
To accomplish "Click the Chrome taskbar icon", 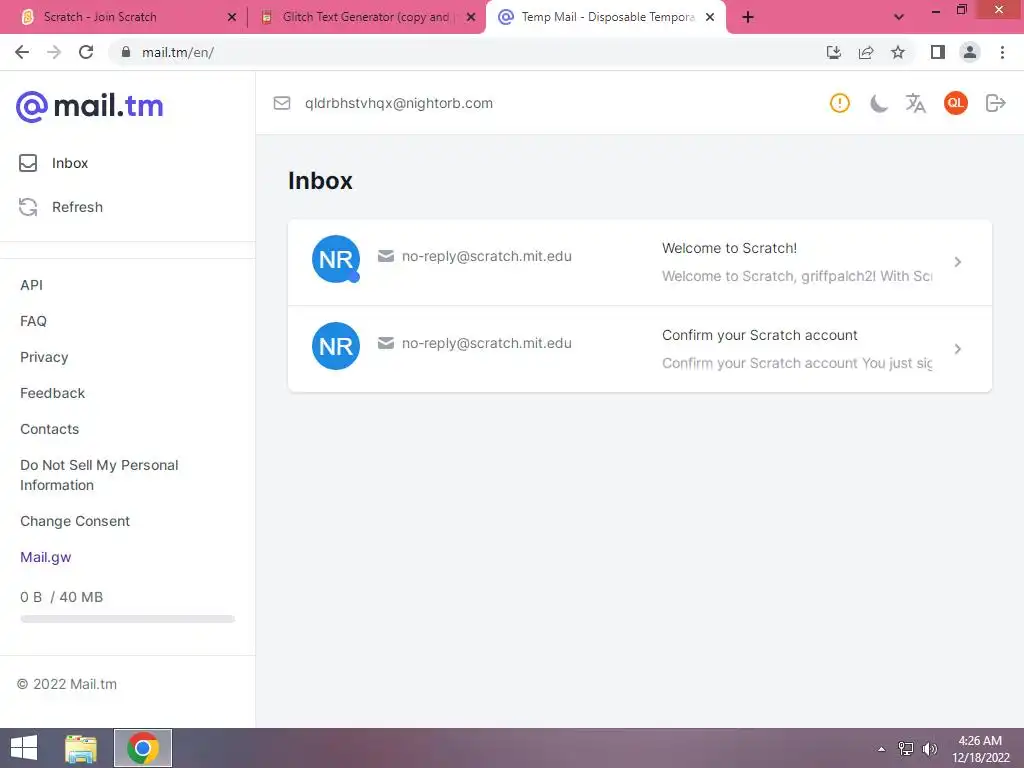I will [143, 748].
